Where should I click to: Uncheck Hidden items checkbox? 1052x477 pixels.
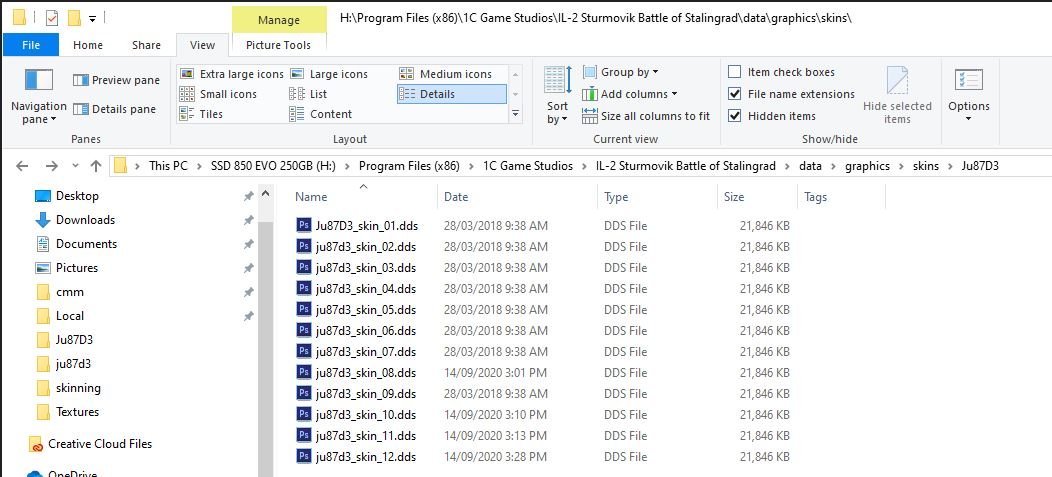735,116
